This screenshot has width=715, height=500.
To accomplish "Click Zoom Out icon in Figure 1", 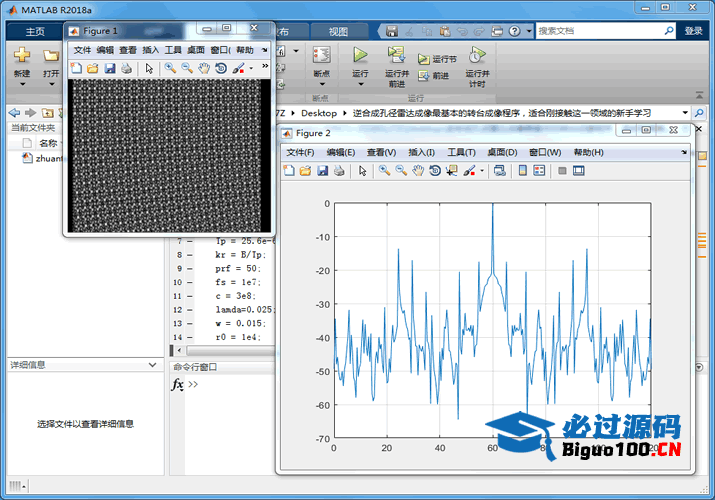I will [x=187, y=69].
